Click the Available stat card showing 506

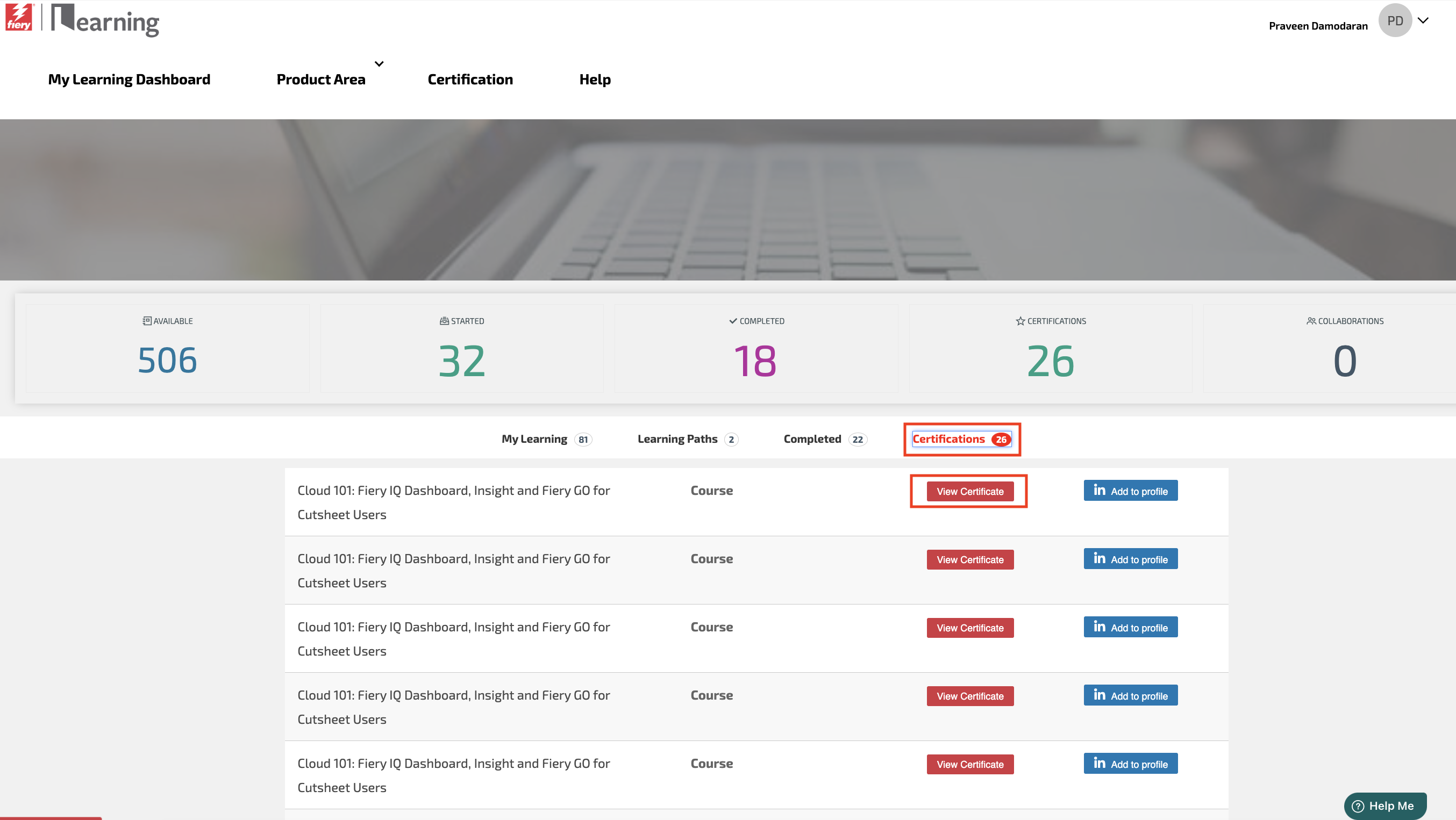click(167, 348)
